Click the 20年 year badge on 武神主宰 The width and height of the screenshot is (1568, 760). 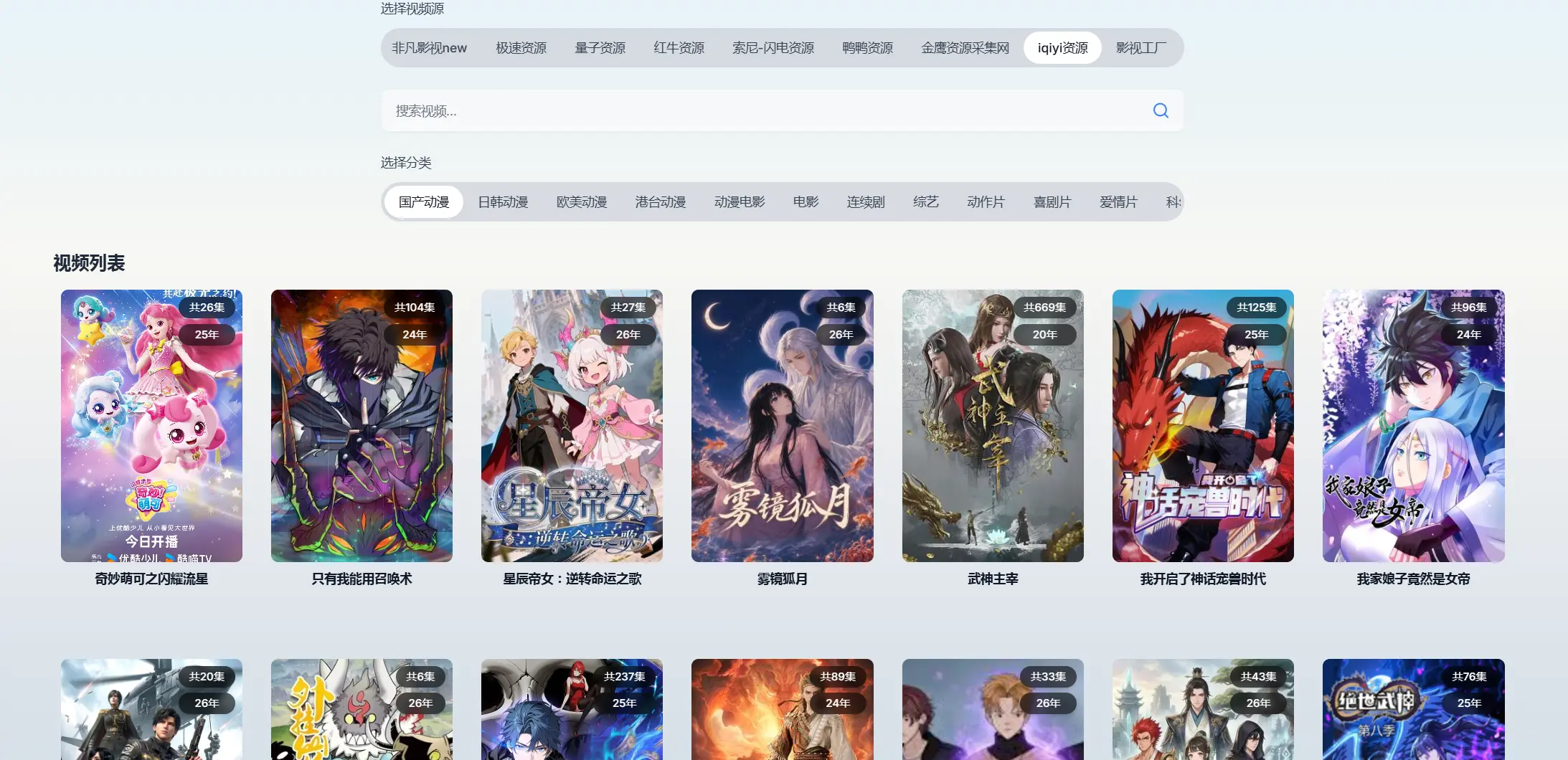coord(1044,335)
